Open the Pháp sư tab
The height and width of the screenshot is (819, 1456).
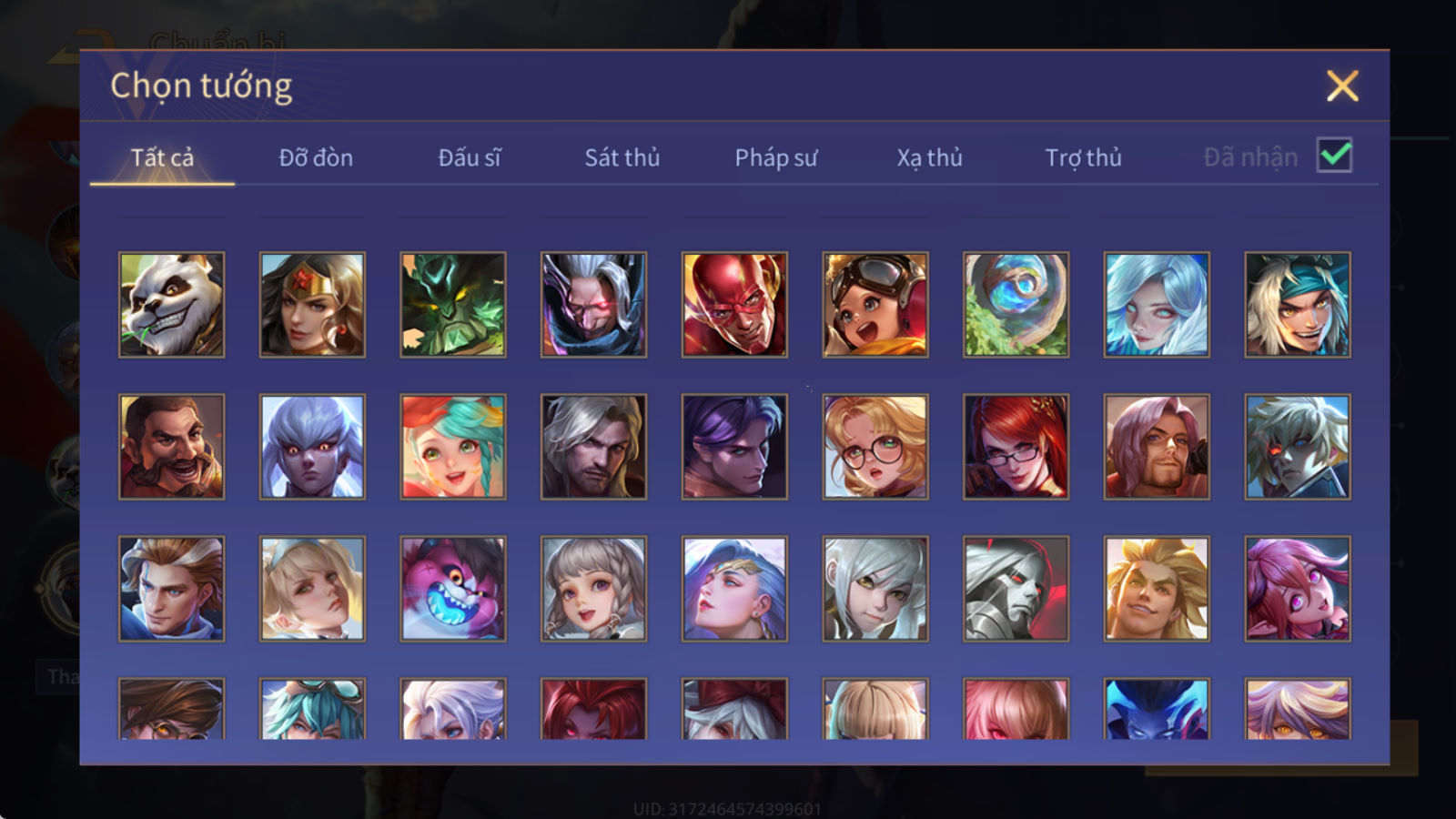tap(775, 157)
